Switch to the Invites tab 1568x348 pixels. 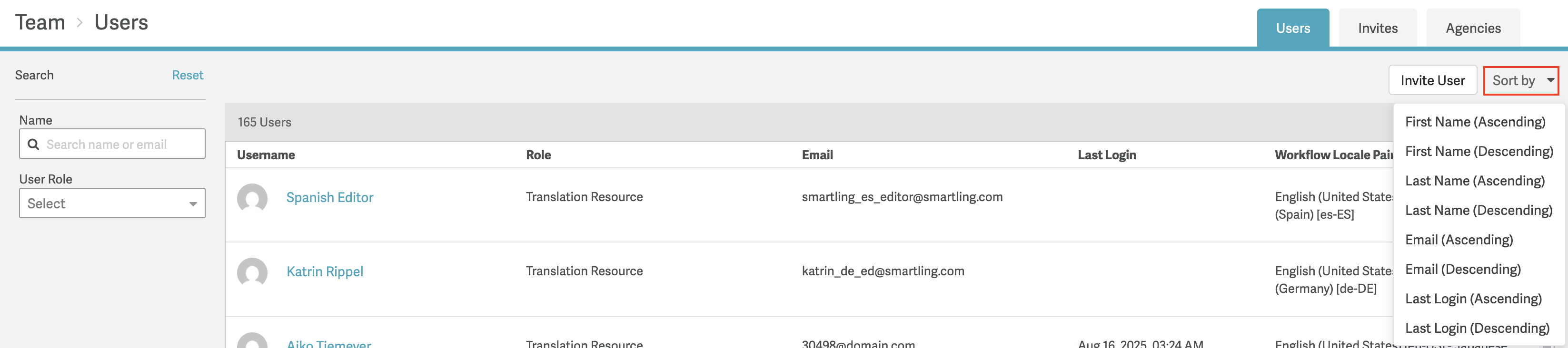coord(1378,28)
